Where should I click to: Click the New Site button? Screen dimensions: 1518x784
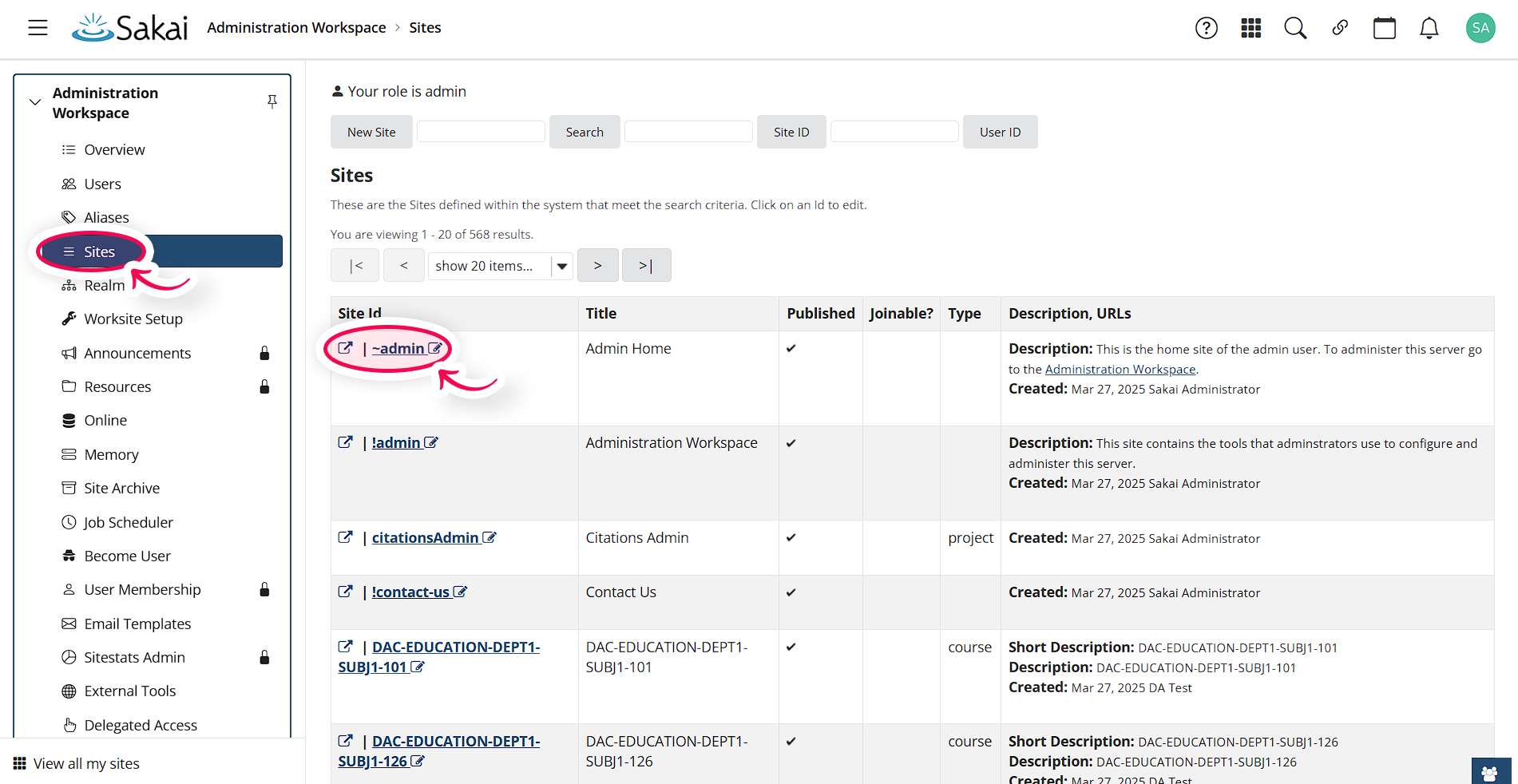371,133
